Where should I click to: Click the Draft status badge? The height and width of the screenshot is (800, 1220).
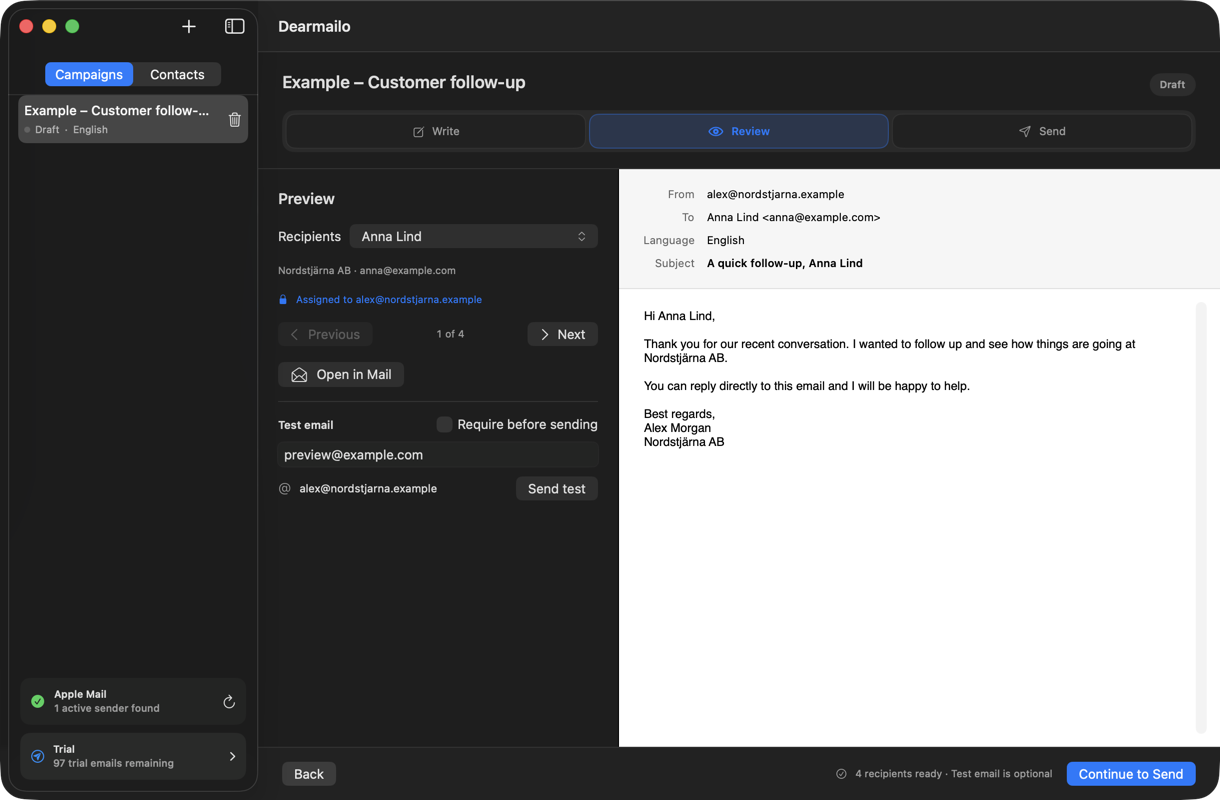[x=1172, y=85]
